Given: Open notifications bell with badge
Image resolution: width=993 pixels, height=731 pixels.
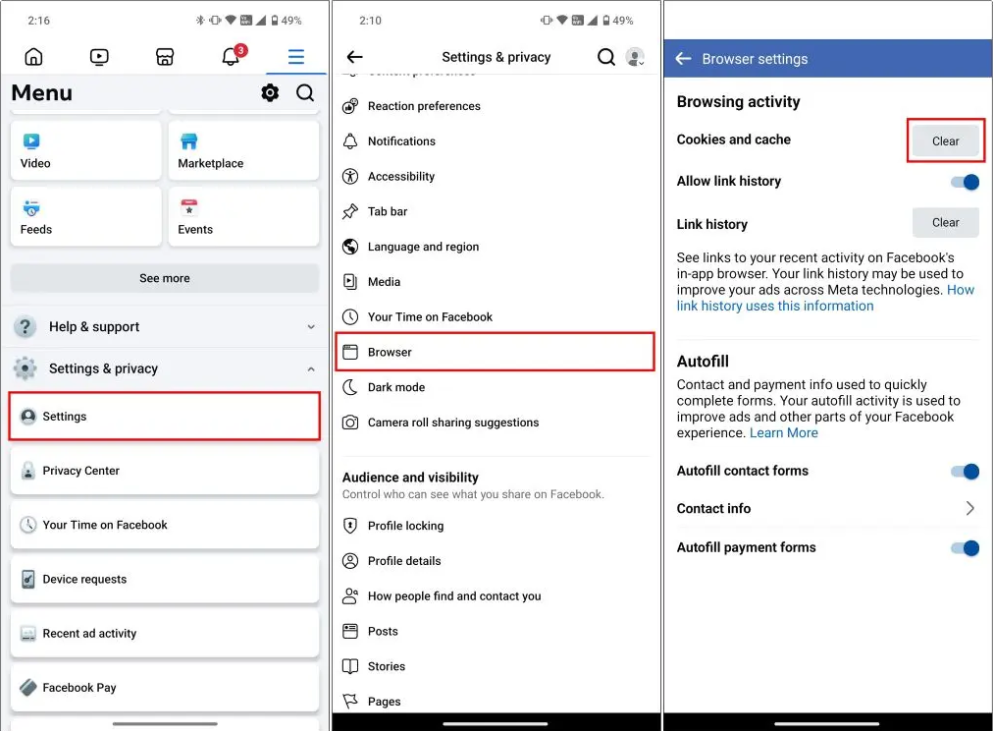Looking at the screenshot, I should pyautogui.click(x=231, y=57).
